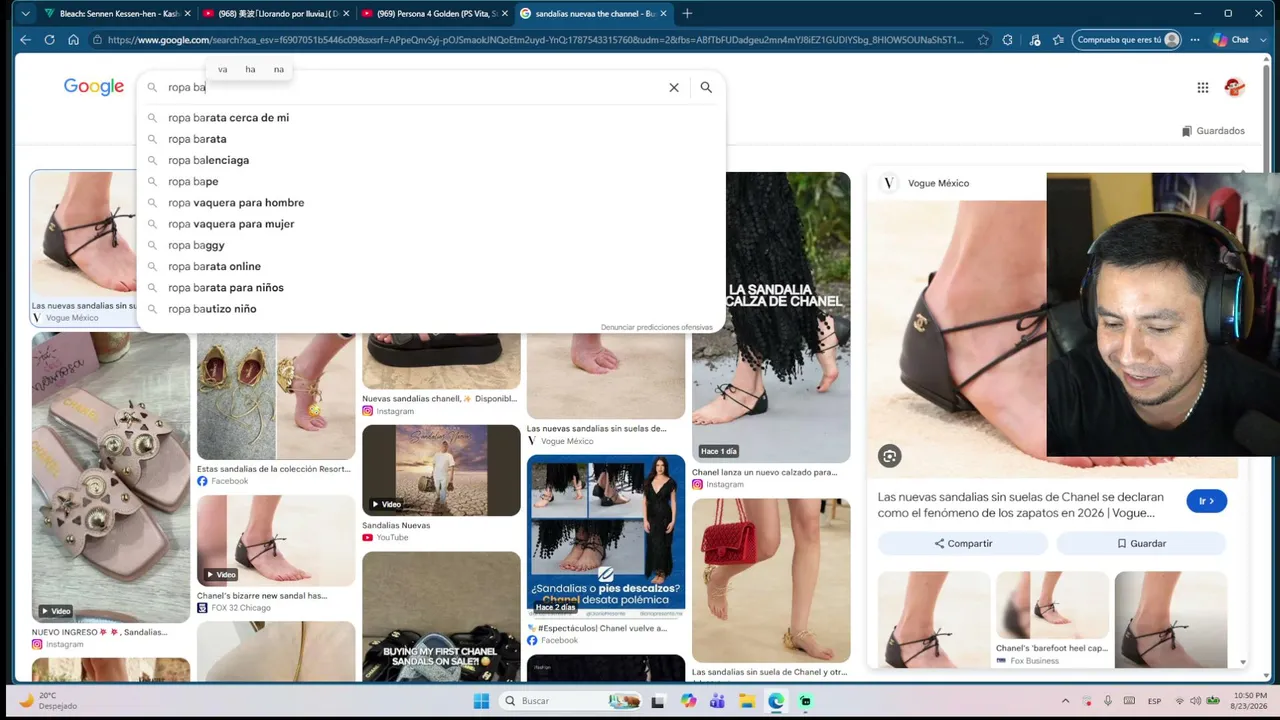This screenshot has width=1280, height=720.
Task: Open Copilot Chat in the browser toolbar
Action: 1231,40
